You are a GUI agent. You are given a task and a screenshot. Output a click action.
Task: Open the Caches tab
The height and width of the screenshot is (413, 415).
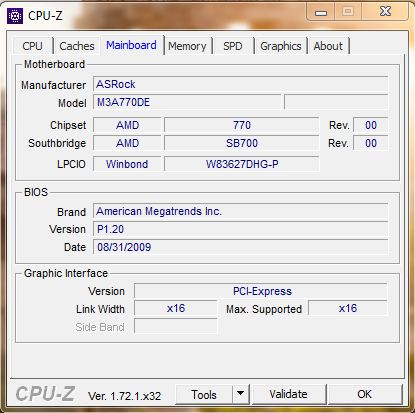(x=77, y=46)
